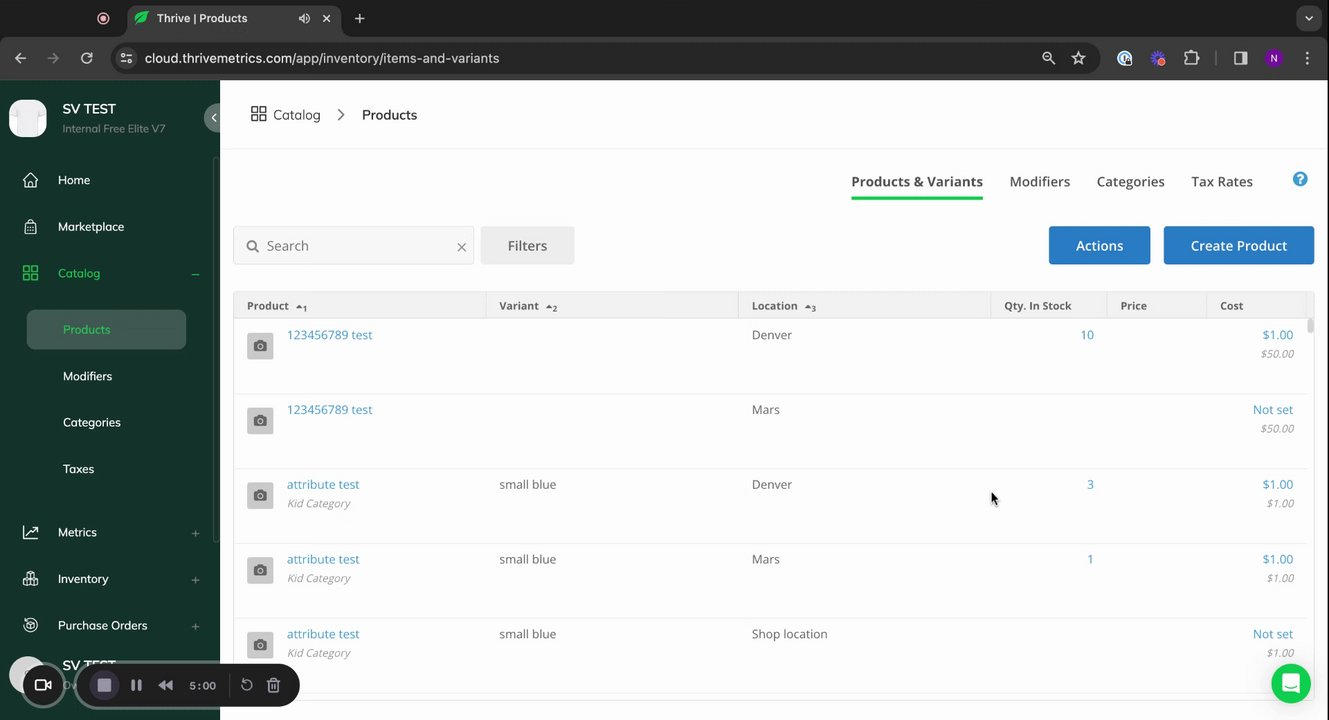Collapse the sidebar with the arrow handle
This screenshot has height=720, width=1329.
click(213, 118)
